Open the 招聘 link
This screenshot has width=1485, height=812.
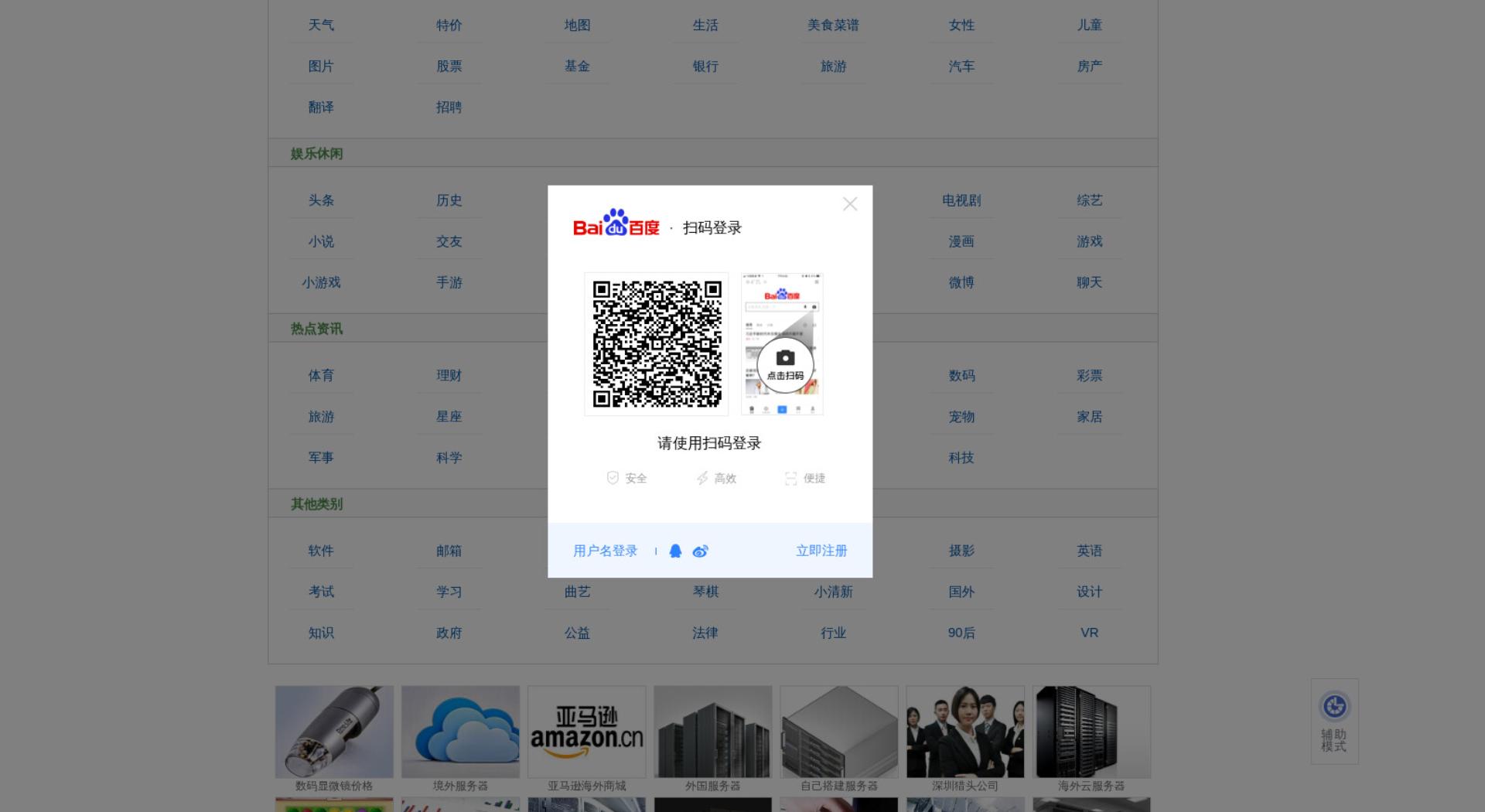449,107
